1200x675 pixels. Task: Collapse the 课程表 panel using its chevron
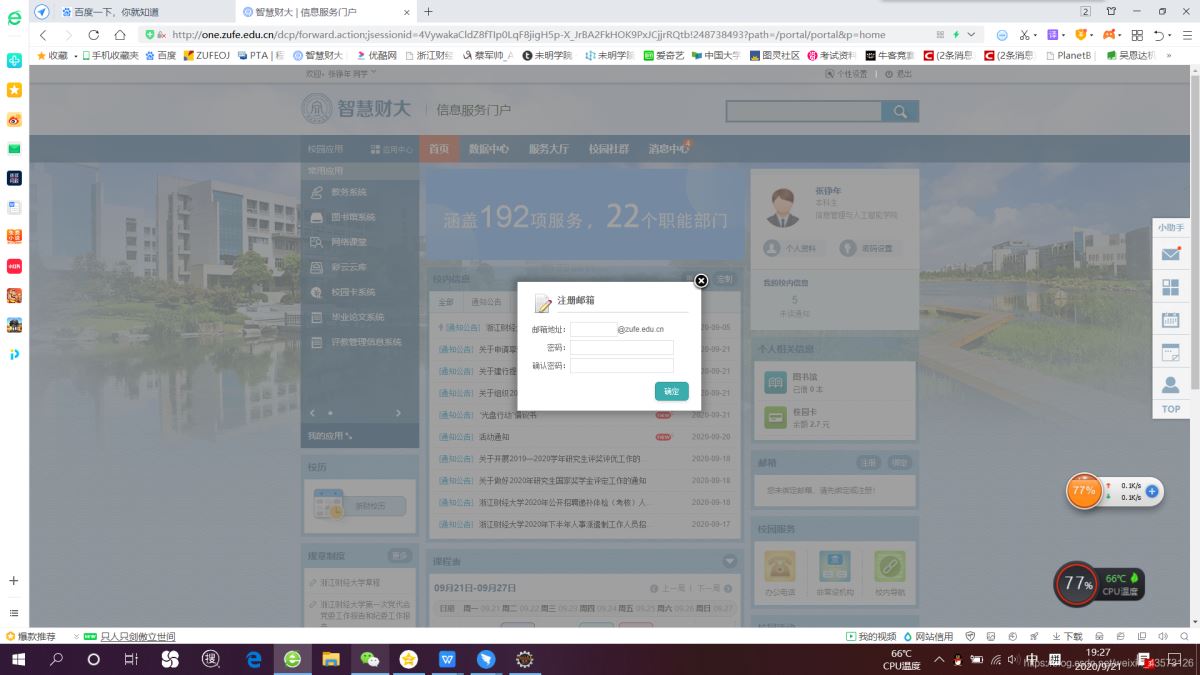(731, 561)
